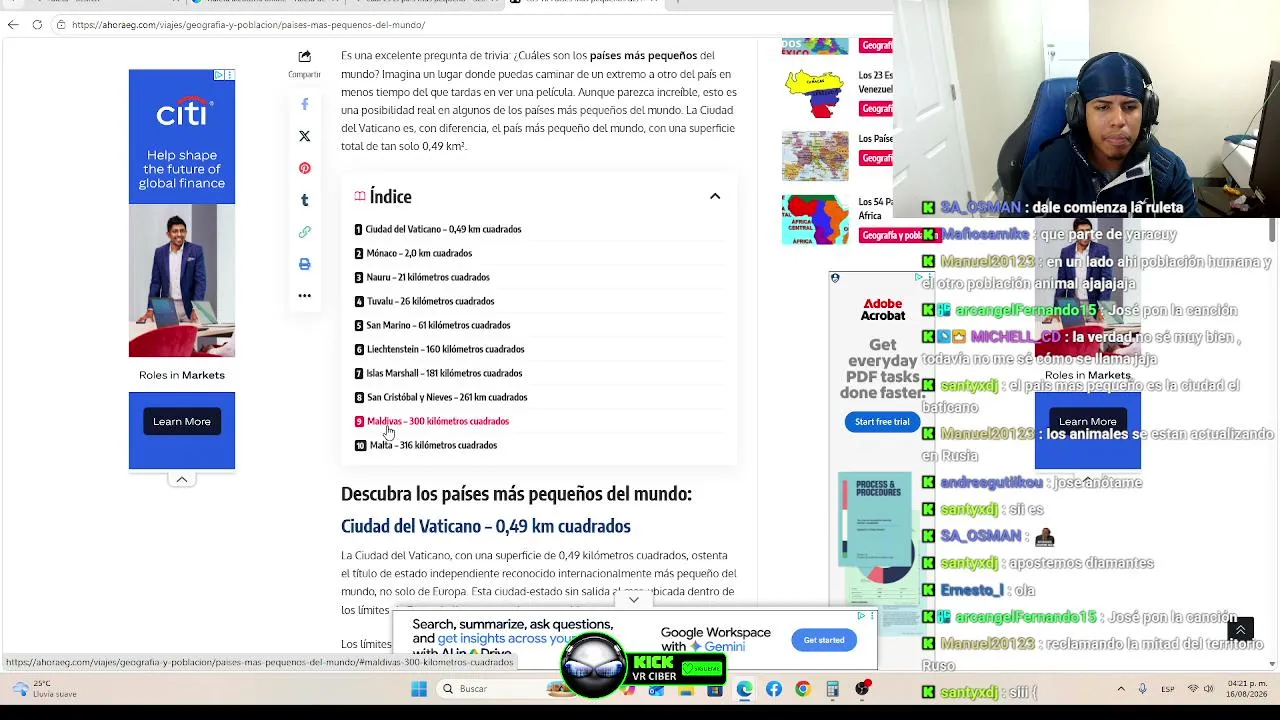Open the OBS Studio taskbar icon
Image resolution: width=1280 pixels, height=720 pixels.
pos(862,689)
